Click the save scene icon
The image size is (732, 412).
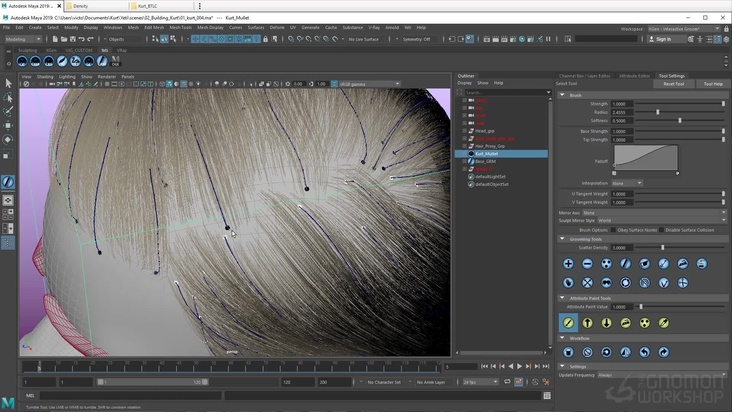pyautogui.click(x=73, y=39)
